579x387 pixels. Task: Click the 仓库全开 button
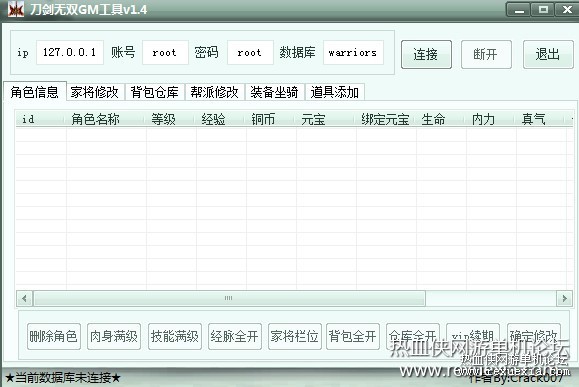[413, 336]
